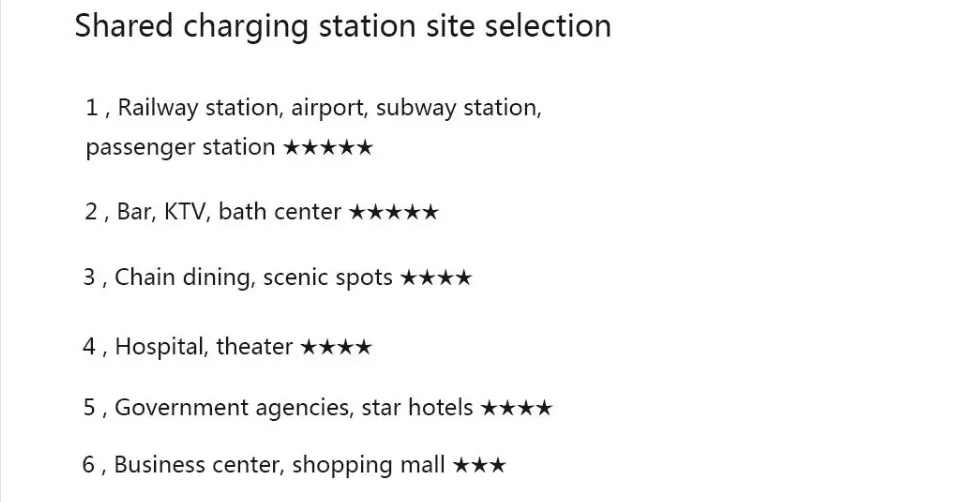Click the "Chain dining, scenic spots" text

click(253, 277)
